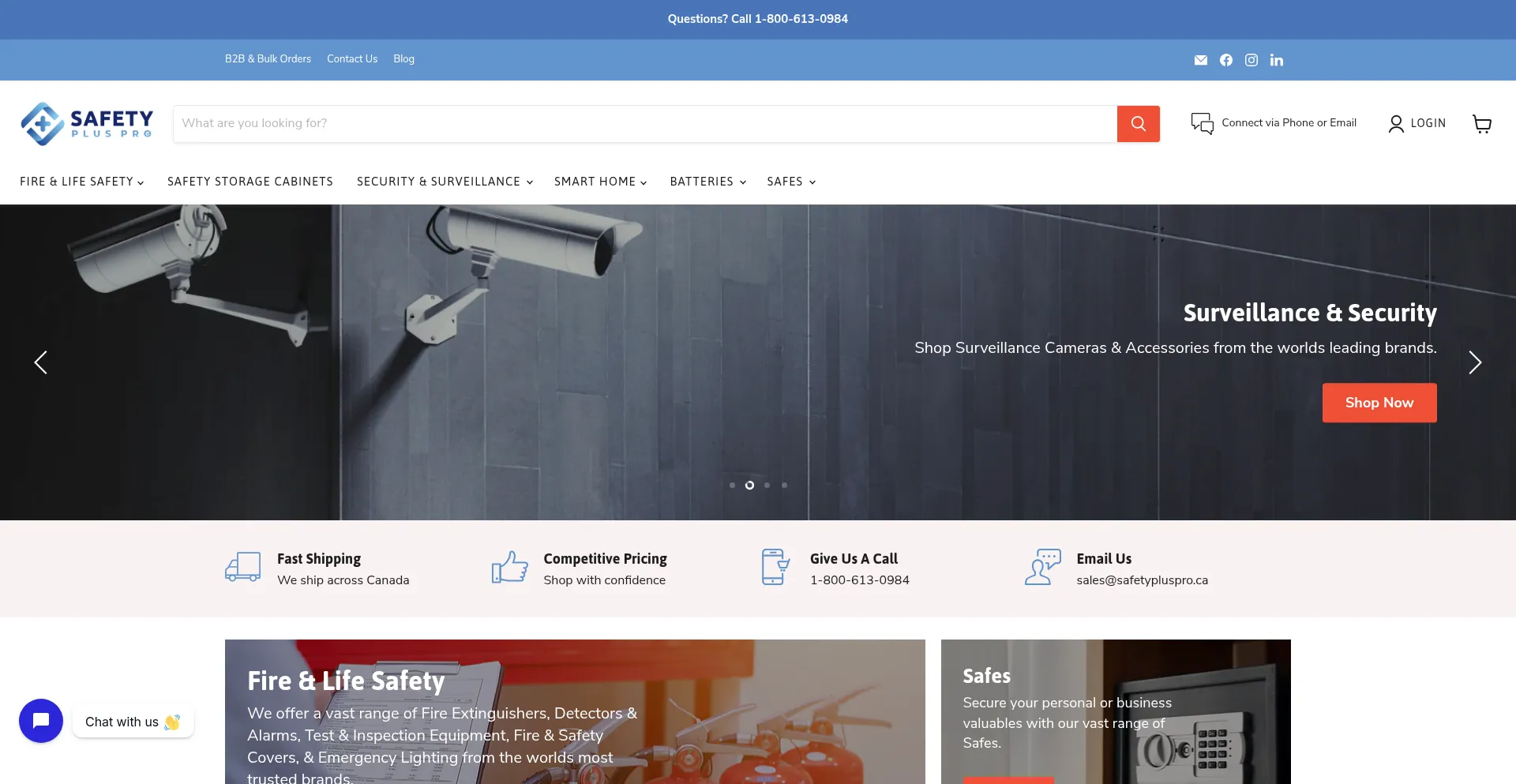This screenshot has width=1516, height=784.
Task: Open the blue chat bubble widget
Action: click(41, 720)
